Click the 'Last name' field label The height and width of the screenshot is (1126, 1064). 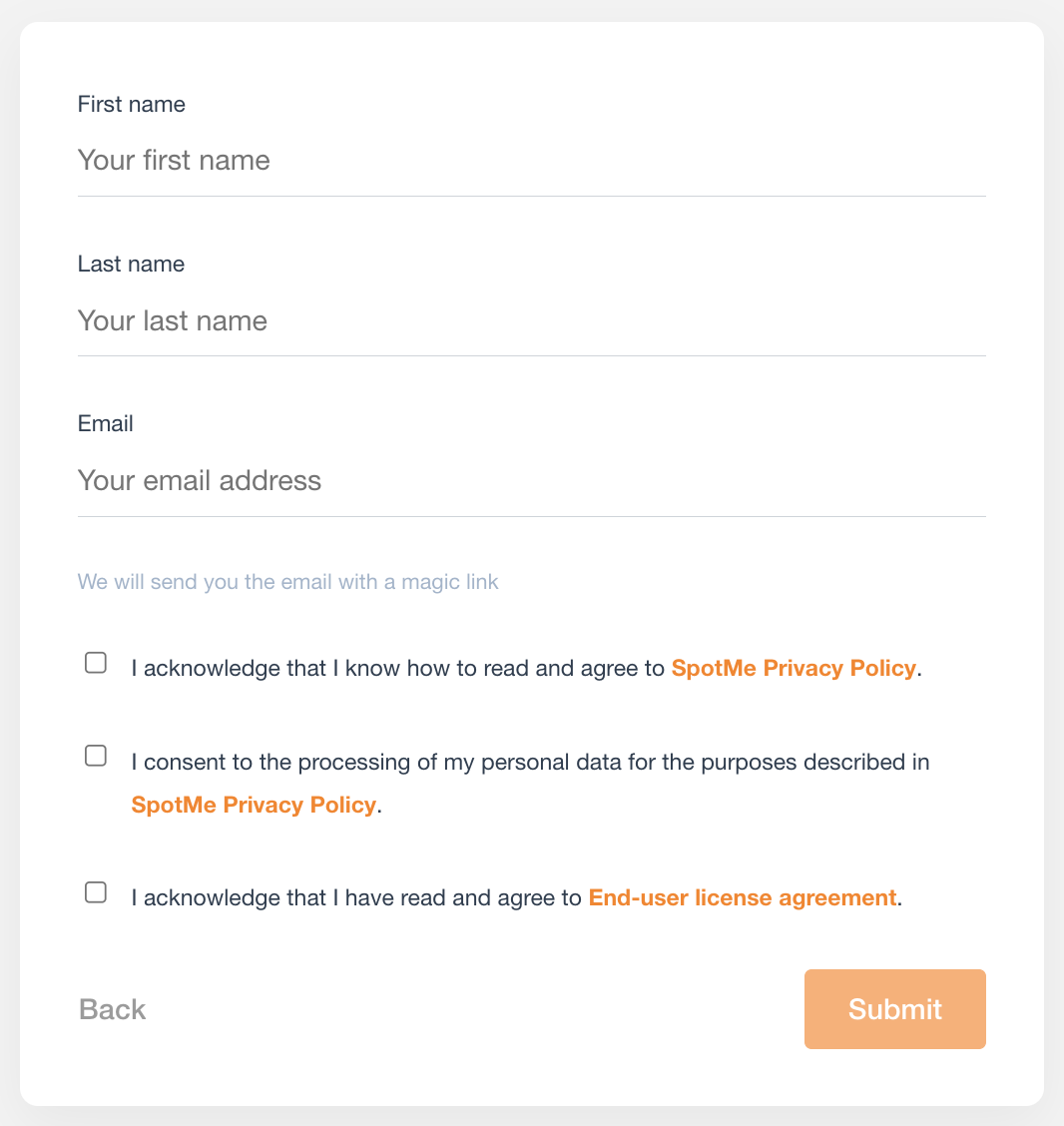(x=131, y=265)
